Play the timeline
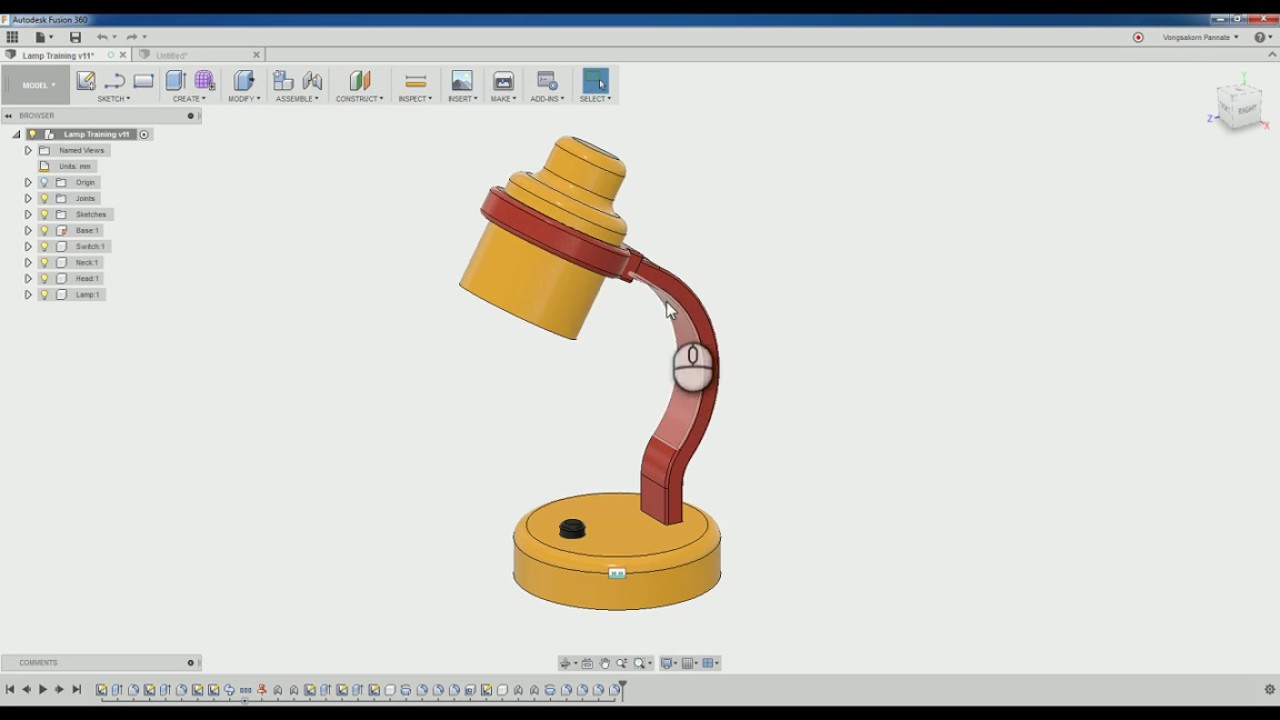Viewport: 1280px width, 720px height. 43,689
